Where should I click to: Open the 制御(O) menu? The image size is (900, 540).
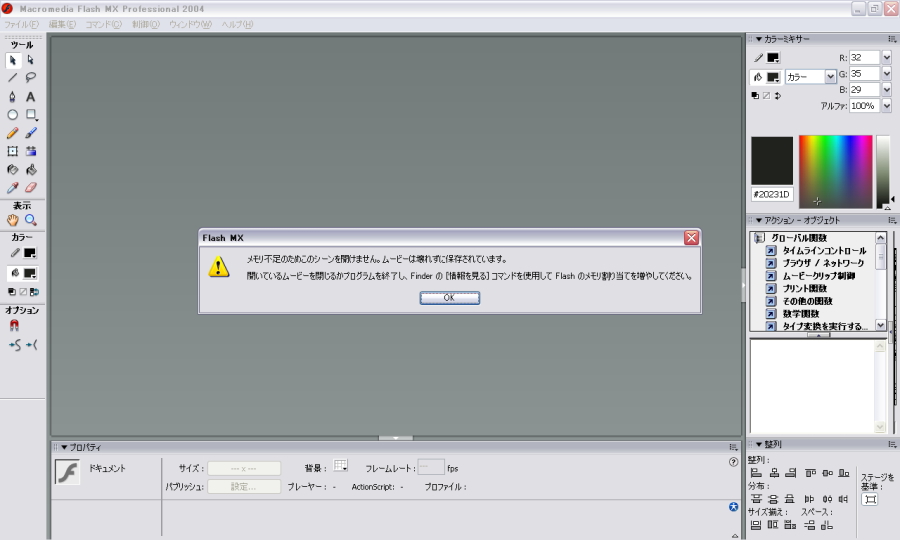[x=146, y=24]
